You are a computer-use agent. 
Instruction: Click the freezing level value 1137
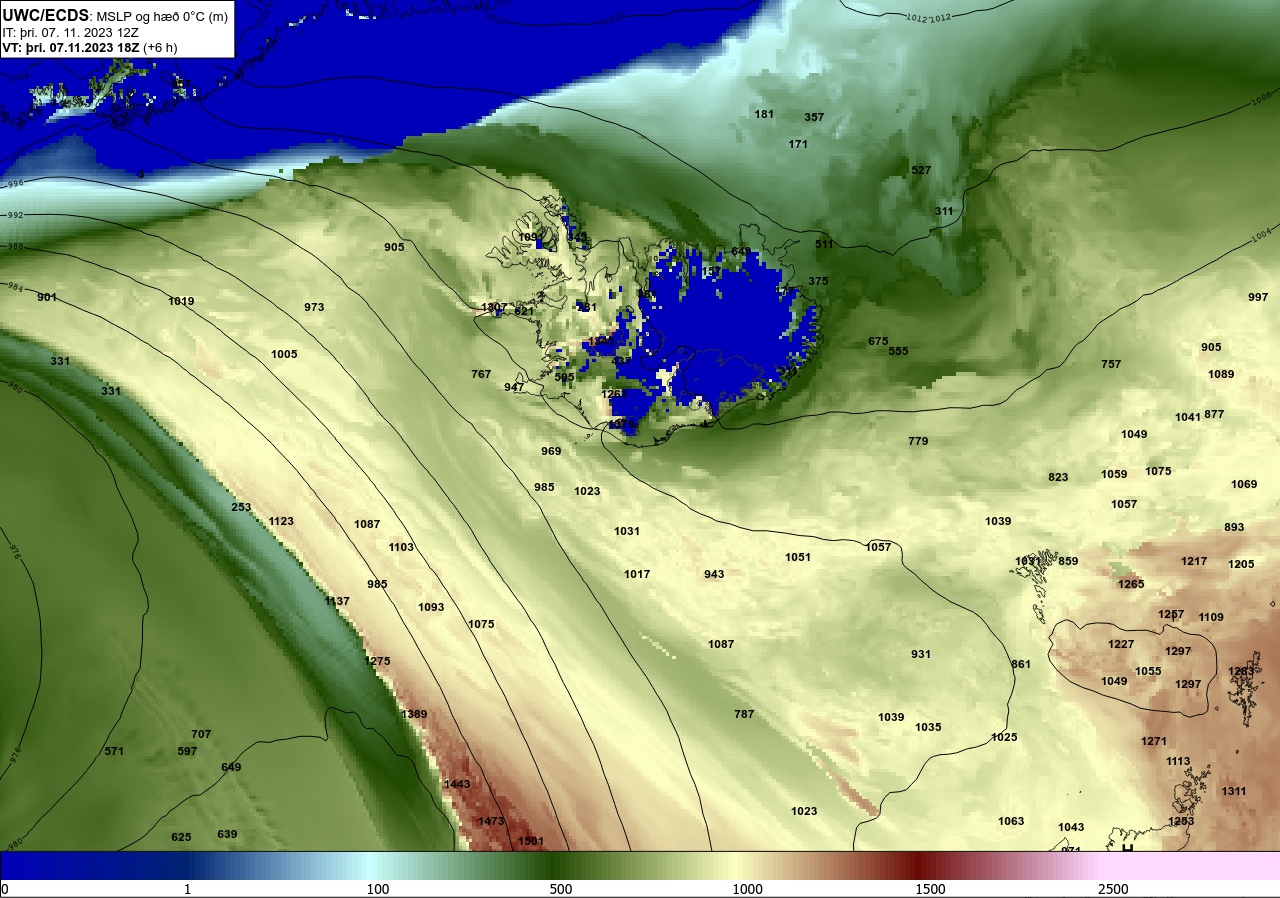[x=337, y=601]
